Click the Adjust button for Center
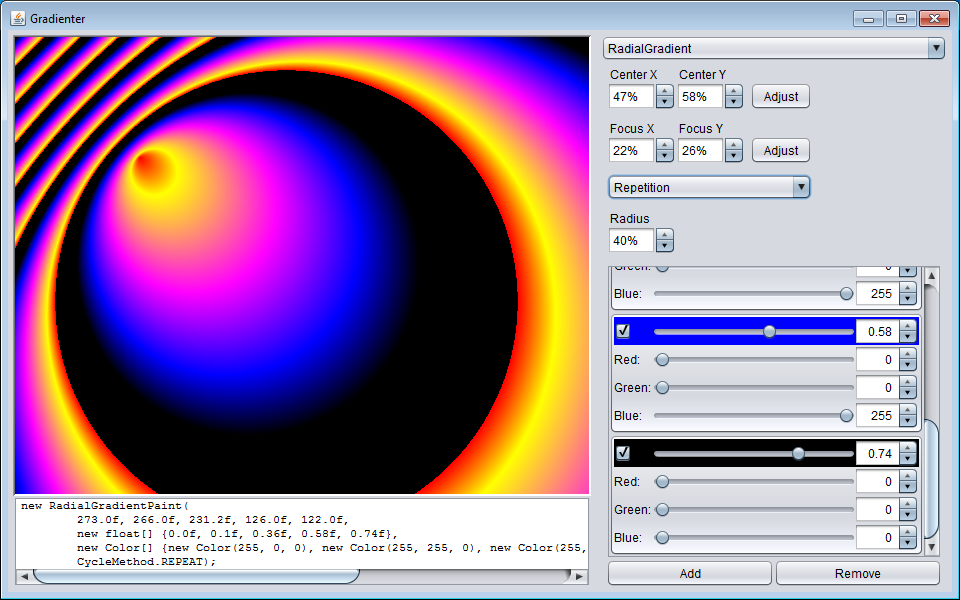This screenshot has width=960, height=600. (781, 97)
